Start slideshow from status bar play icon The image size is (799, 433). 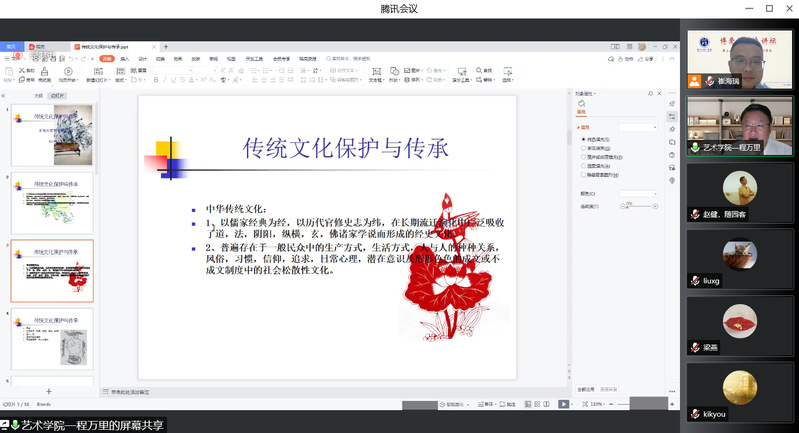(x=563, y=404)
